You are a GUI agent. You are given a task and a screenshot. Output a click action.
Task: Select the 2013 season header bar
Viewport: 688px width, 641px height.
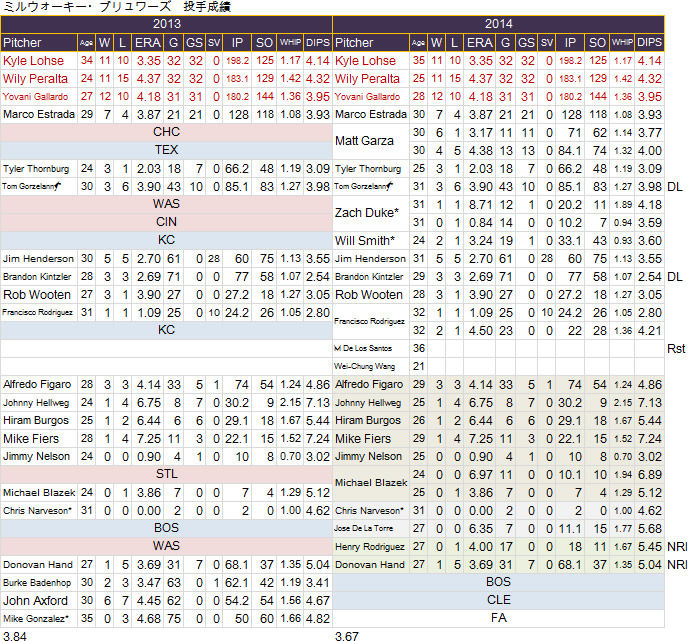pyautogui.click(x=166, y=24)
